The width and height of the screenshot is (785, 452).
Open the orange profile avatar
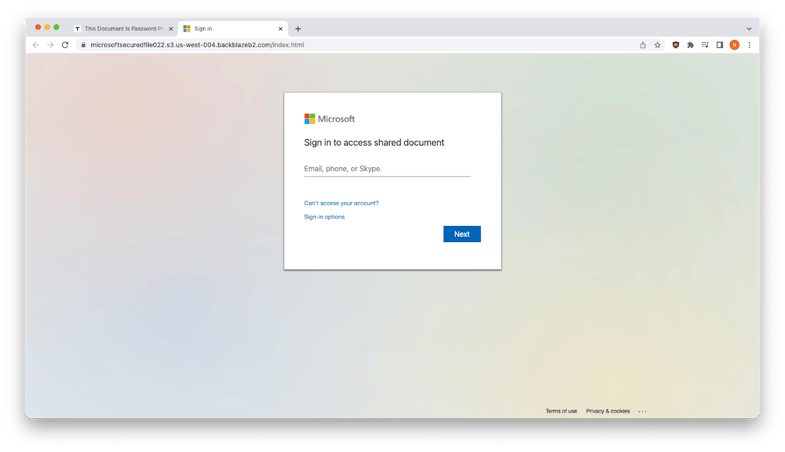734,45
